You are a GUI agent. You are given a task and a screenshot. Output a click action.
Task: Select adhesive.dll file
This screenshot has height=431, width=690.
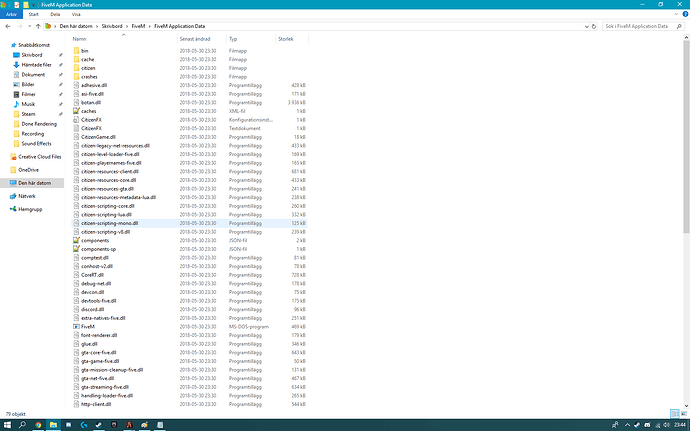(x=94, y=85)
